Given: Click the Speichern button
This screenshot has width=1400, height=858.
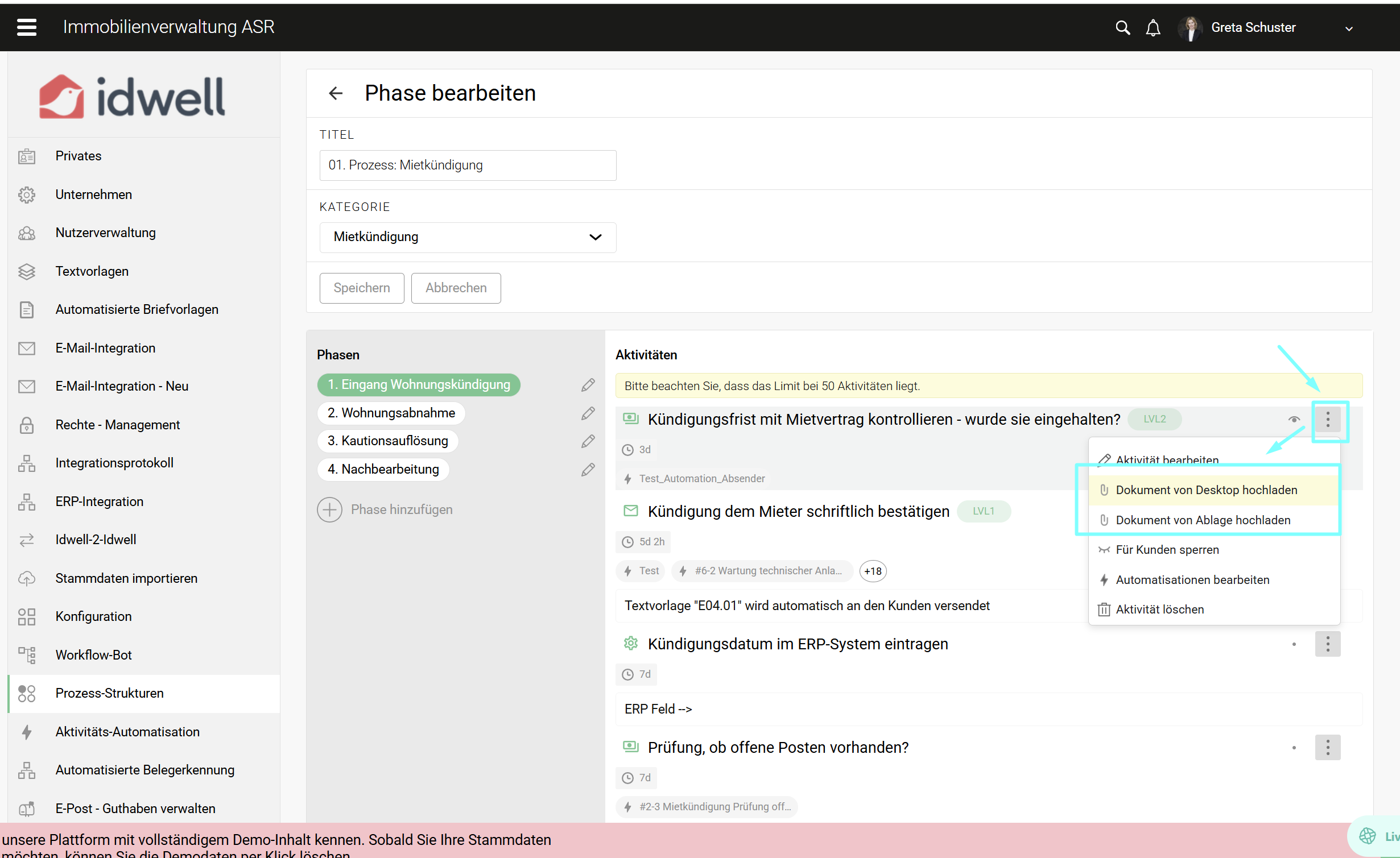Looking at the screenshot, I should pos(362,288).
